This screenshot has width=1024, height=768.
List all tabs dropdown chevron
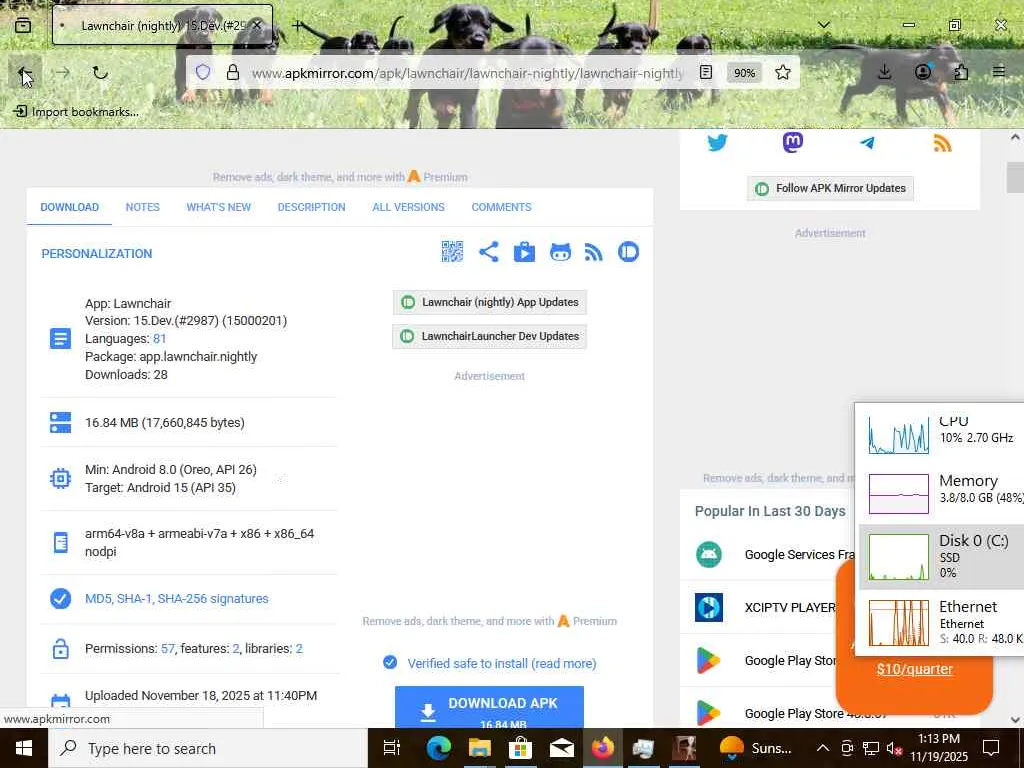coord(824,25)
